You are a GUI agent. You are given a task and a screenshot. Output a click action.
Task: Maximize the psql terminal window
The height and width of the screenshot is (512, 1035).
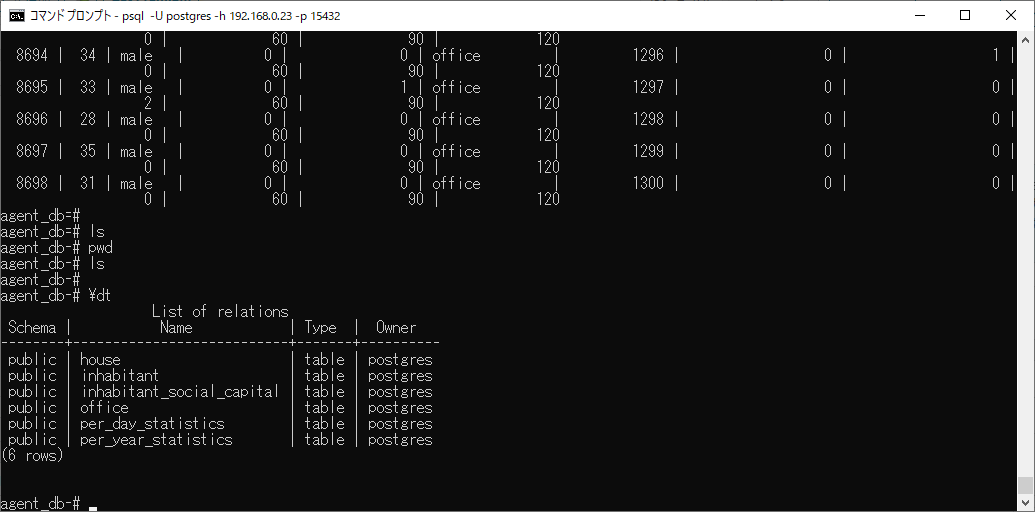(965, 15)
